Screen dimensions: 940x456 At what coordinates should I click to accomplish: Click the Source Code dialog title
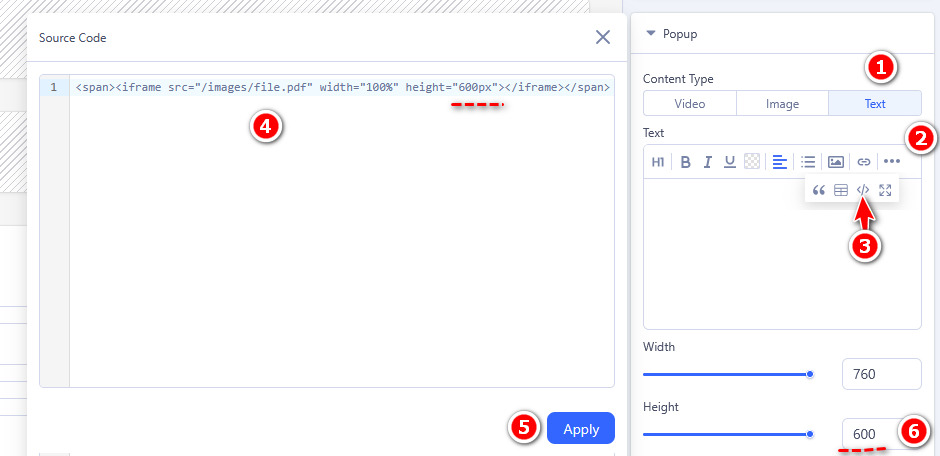tap(73, 38)
